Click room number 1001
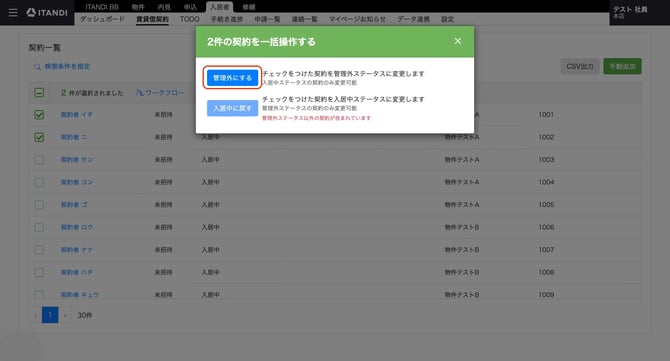Screen dimensions: 670x361 546,115
